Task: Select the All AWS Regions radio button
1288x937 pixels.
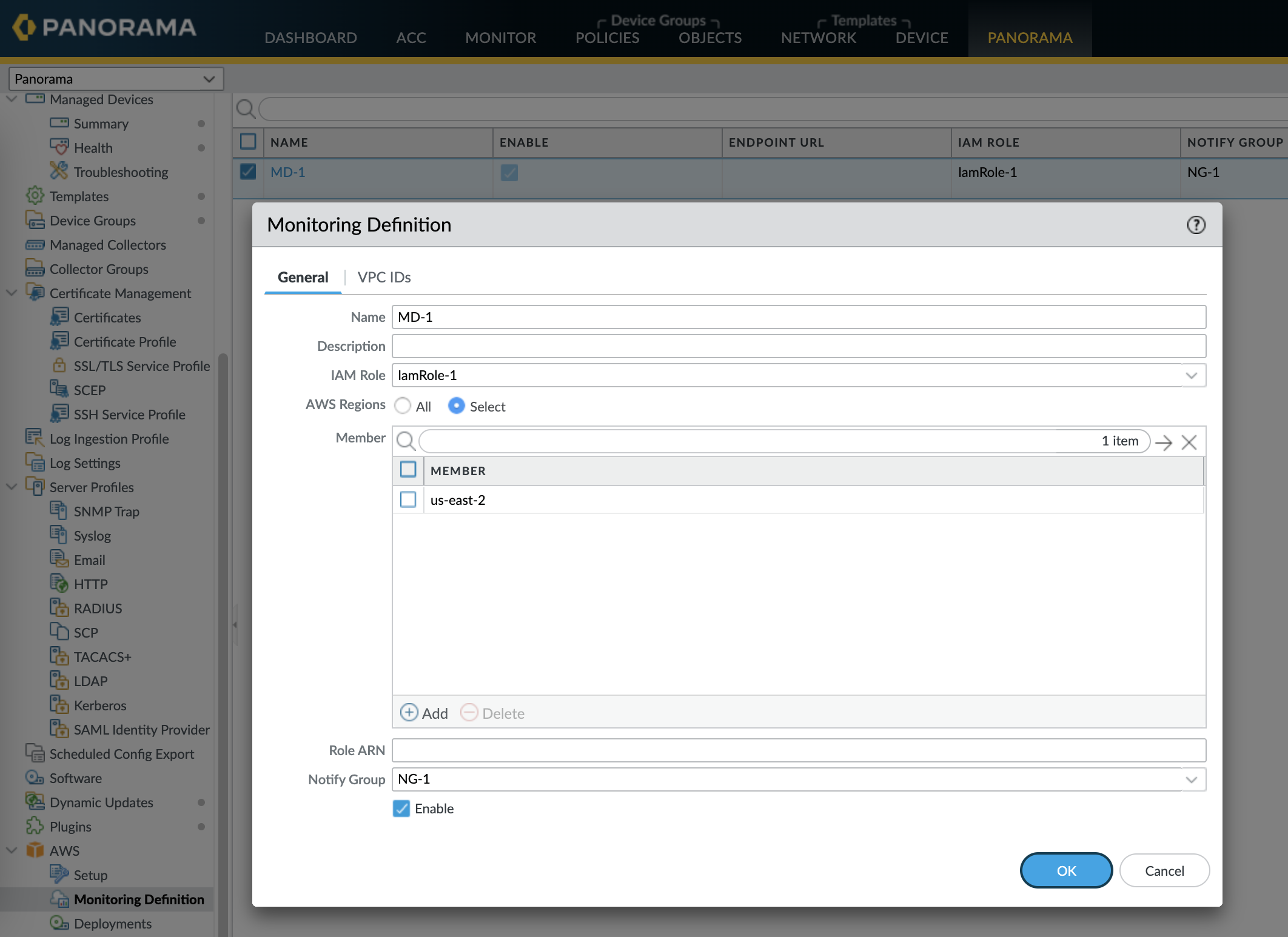Action: click(403, 405)
